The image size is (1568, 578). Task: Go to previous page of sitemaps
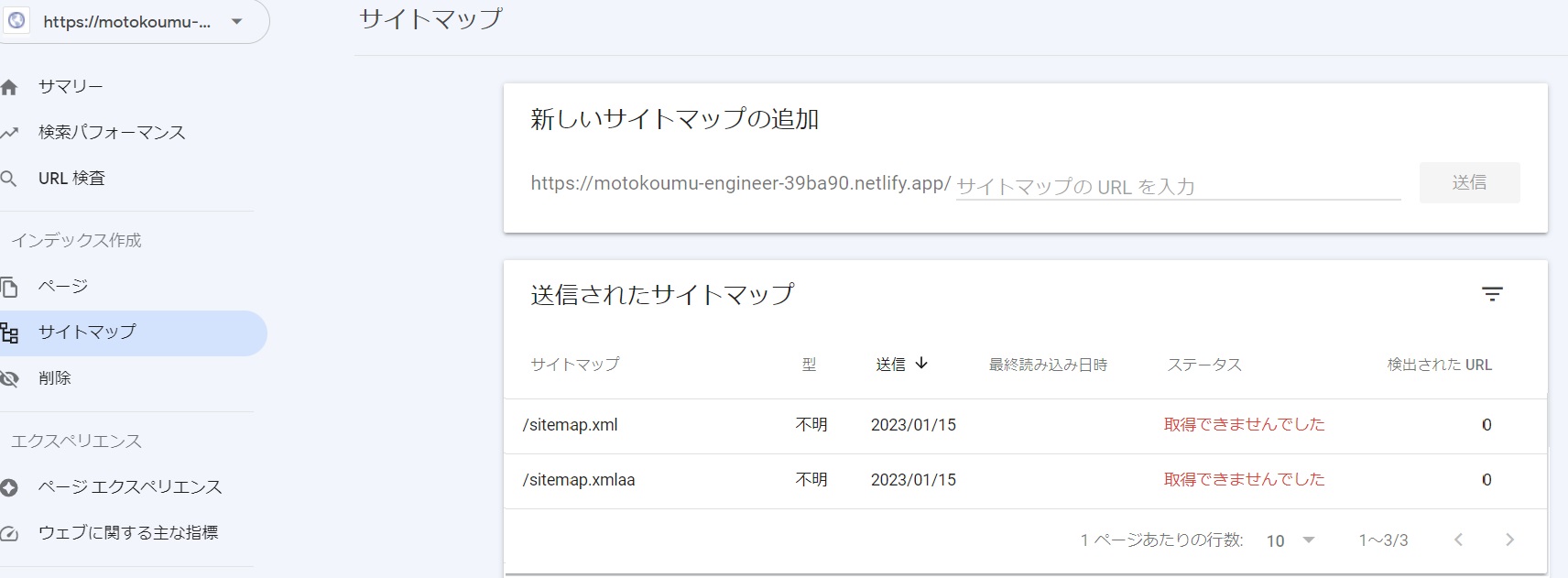point(1458,540)
